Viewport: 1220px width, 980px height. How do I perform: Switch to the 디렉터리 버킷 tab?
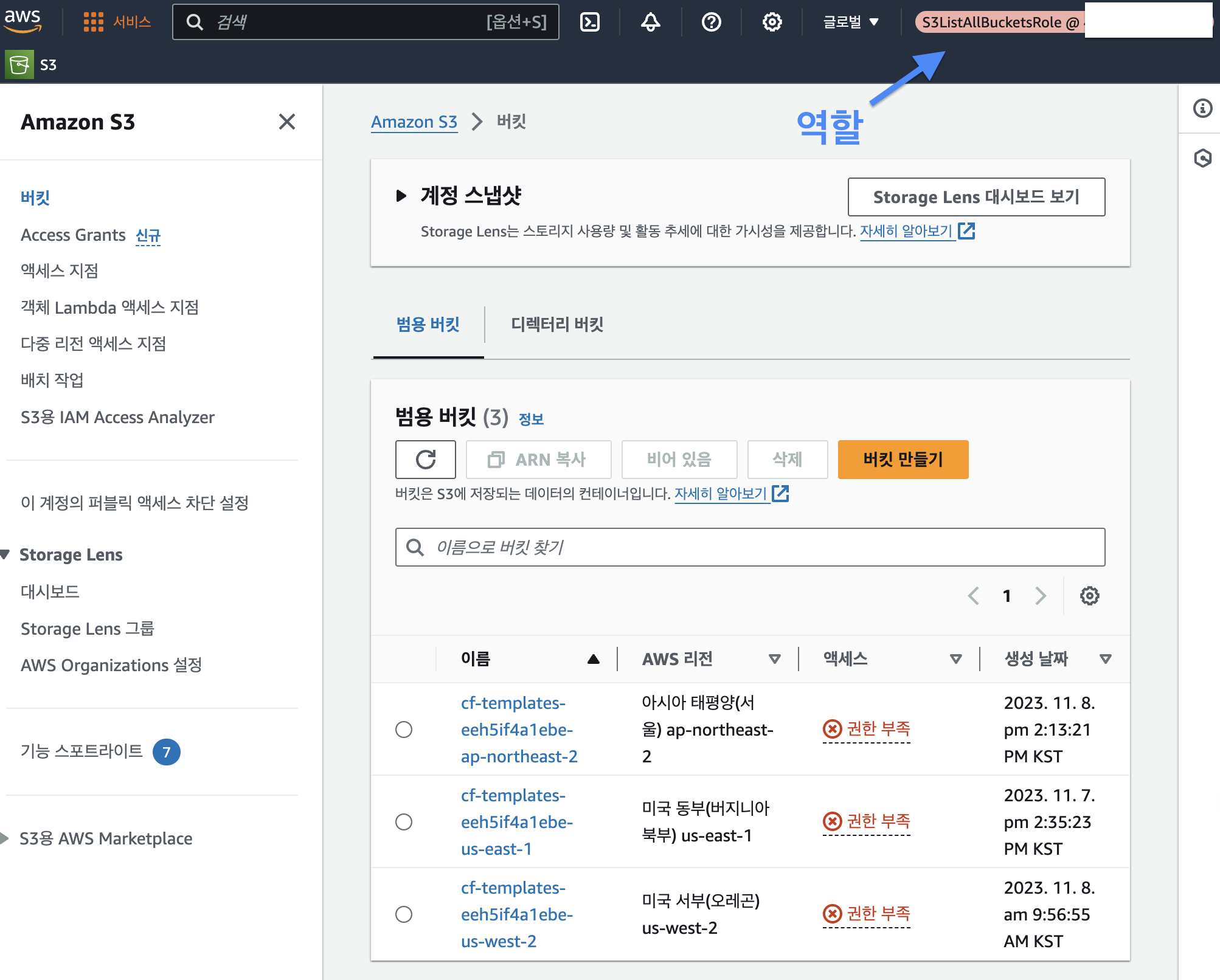click(556, 325)
